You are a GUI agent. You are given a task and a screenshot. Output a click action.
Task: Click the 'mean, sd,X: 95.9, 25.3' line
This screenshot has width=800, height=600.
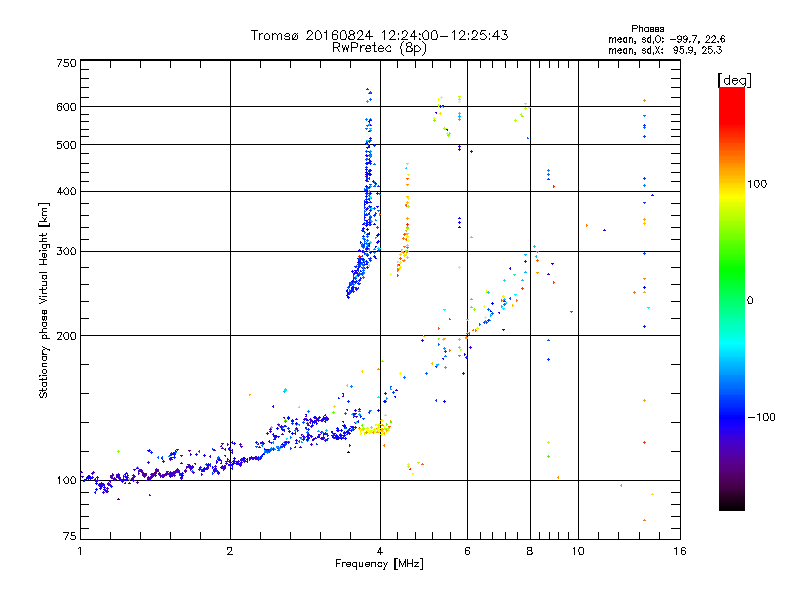pos(665,50)
